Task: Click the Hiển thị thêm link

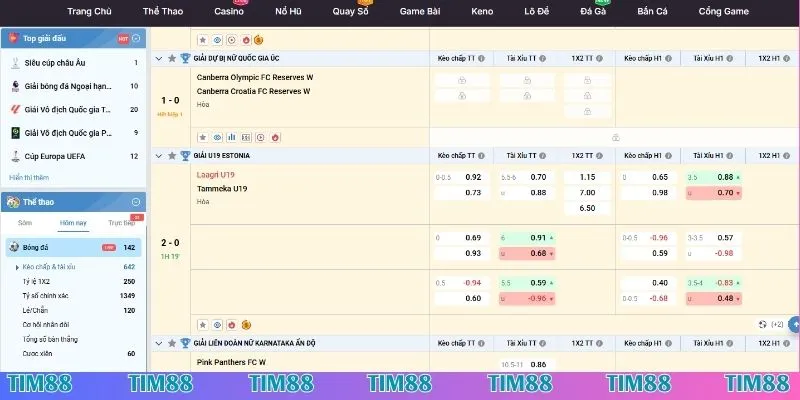Action: click(29, 177)
